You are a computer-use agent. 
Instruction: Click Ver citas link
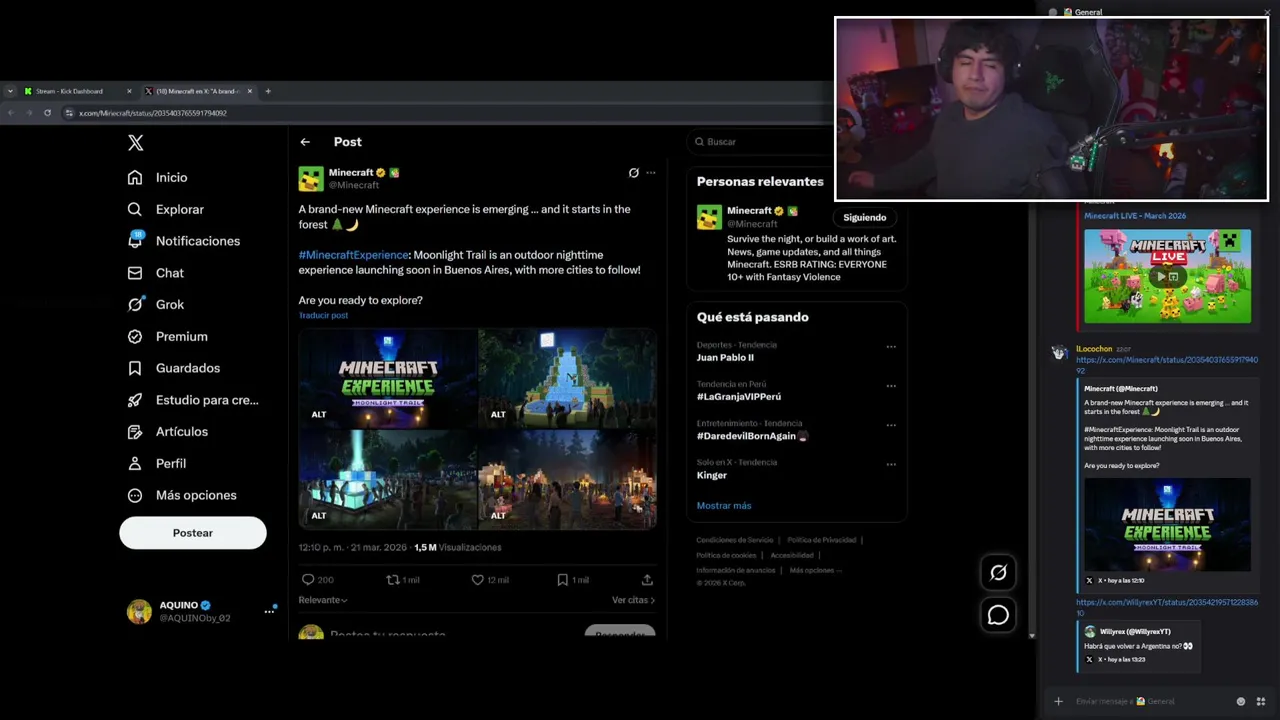(634, 600)
